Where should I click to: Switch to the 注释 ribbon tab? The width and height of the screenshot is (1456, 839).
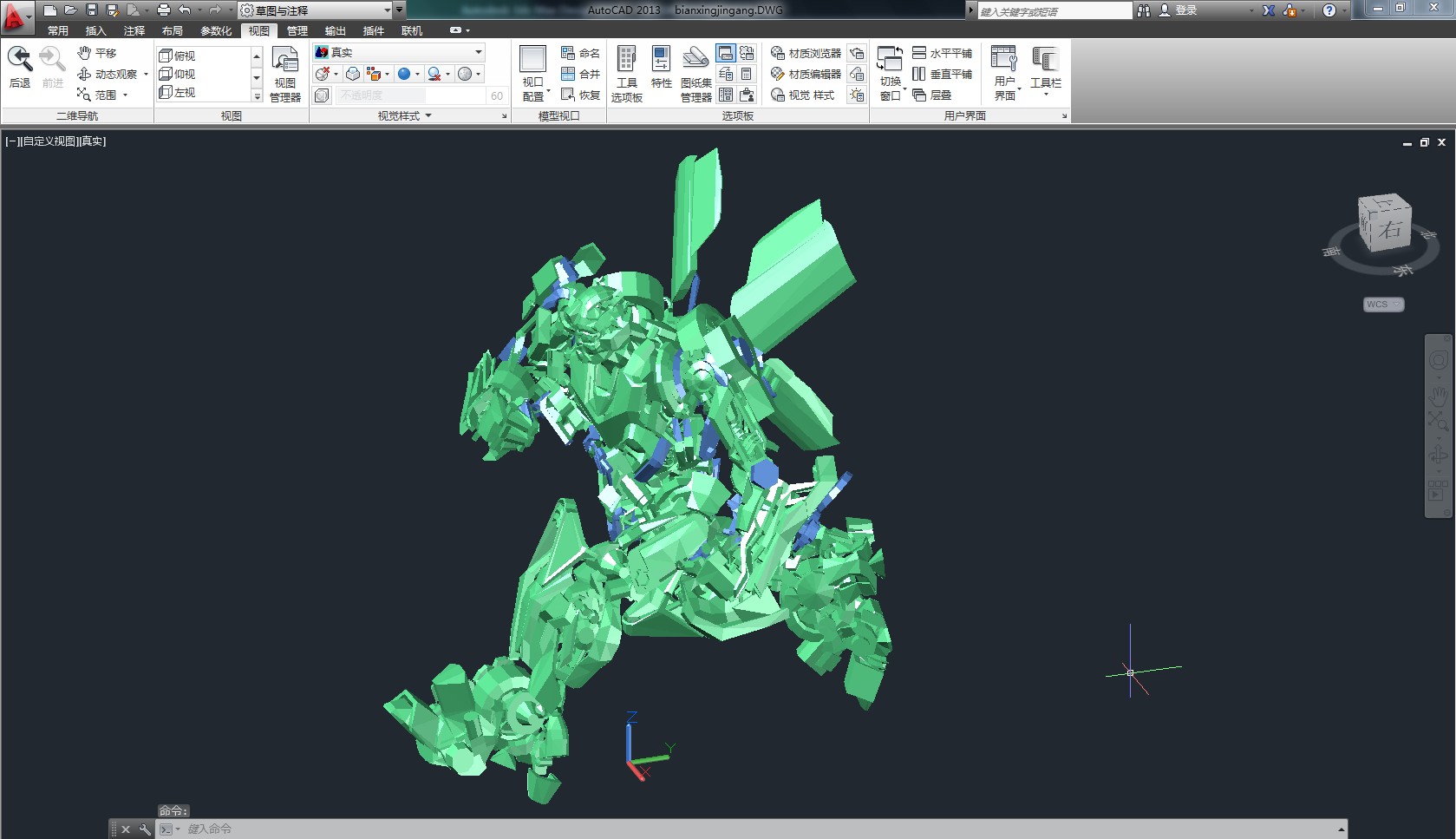coord(134,30)
